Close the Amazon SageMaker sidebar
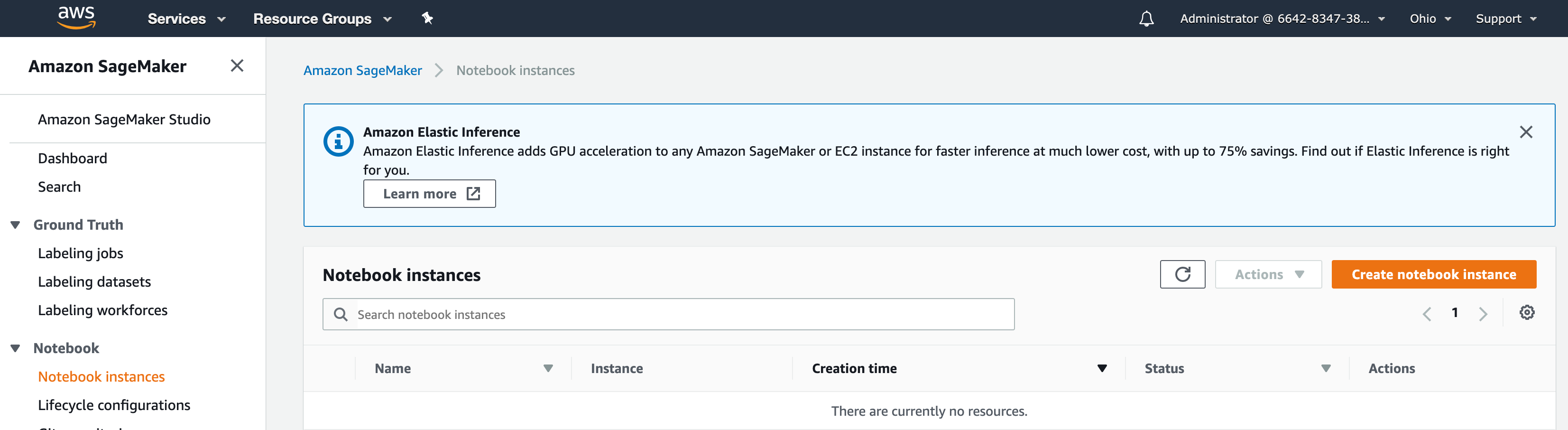 (237, 65)
